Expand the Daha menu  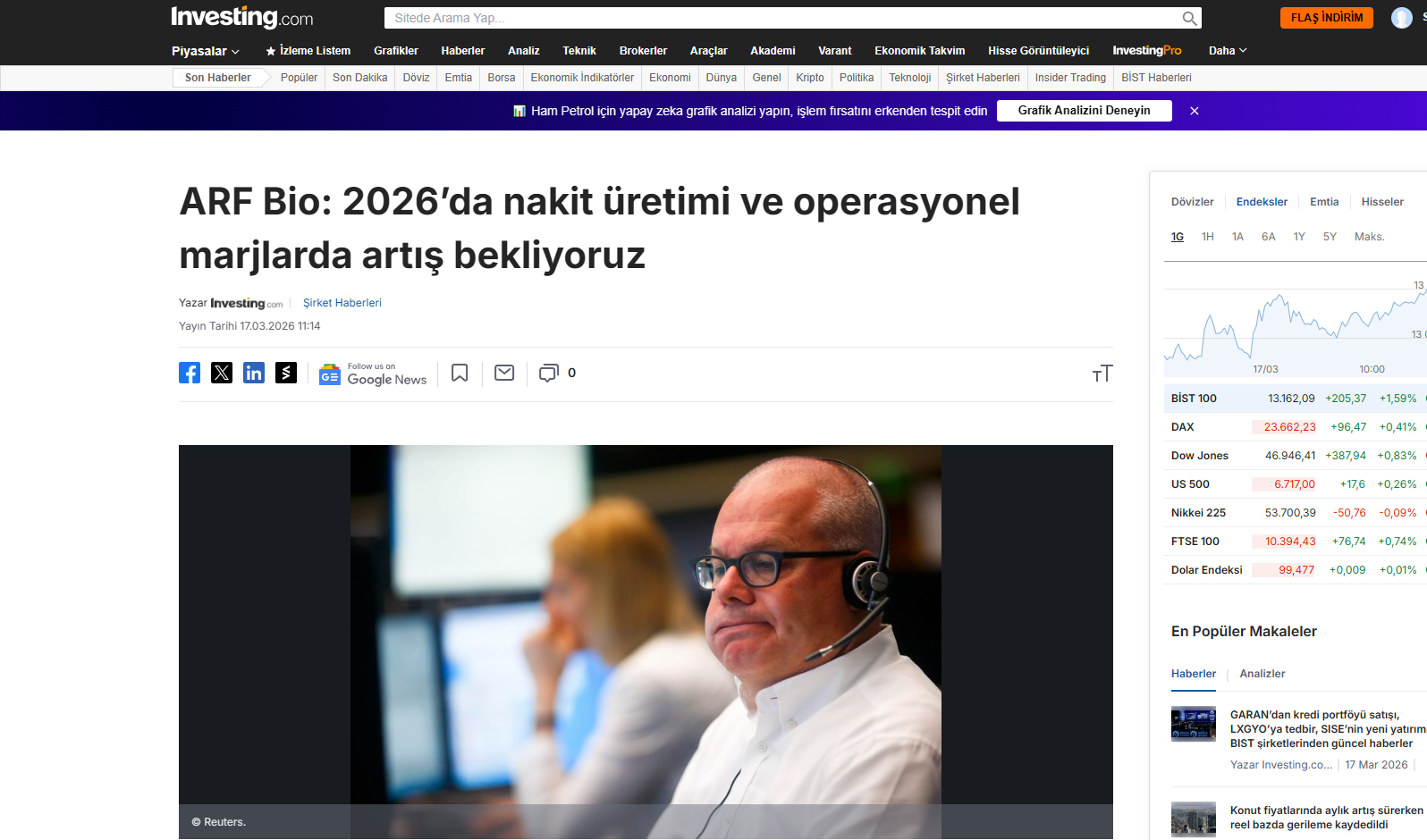(x=1227, y=51)
